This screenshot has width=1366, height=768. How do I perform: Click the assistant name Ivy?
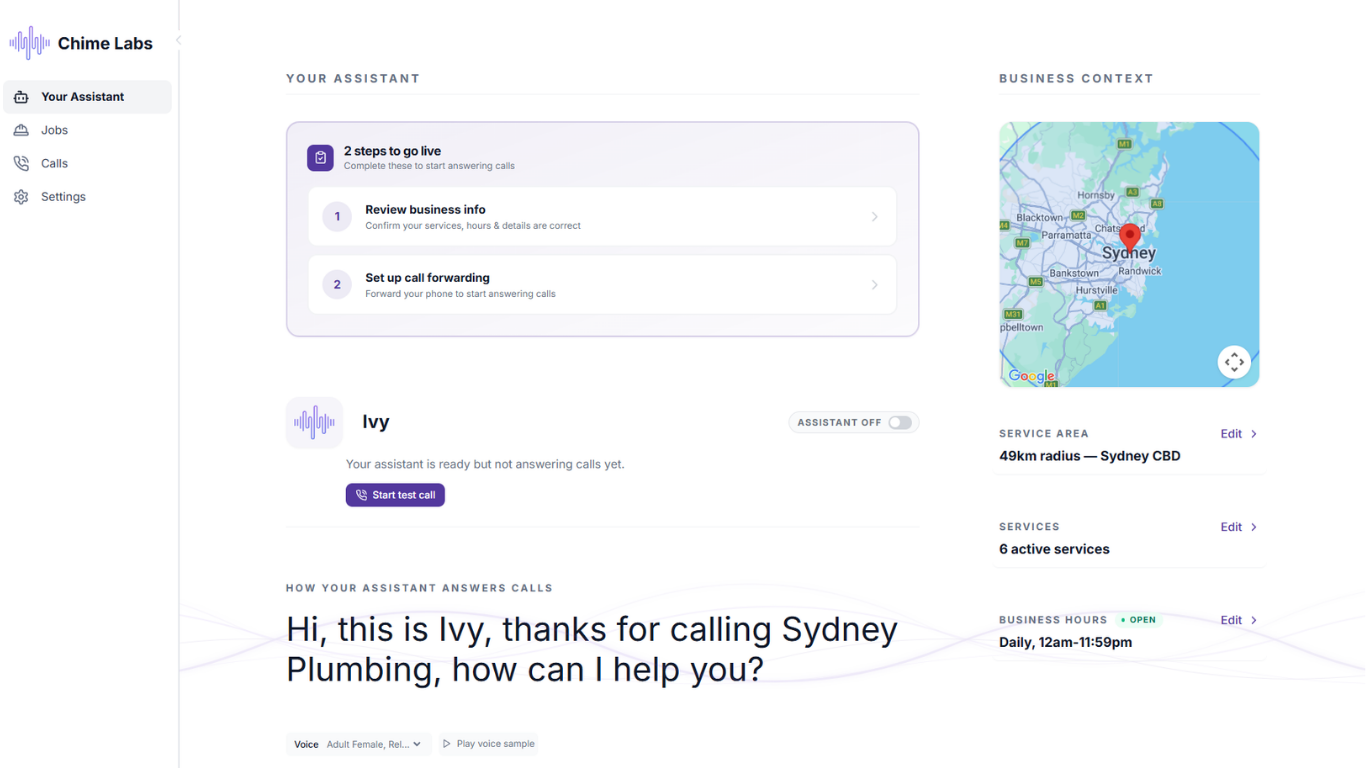point(376,422)
